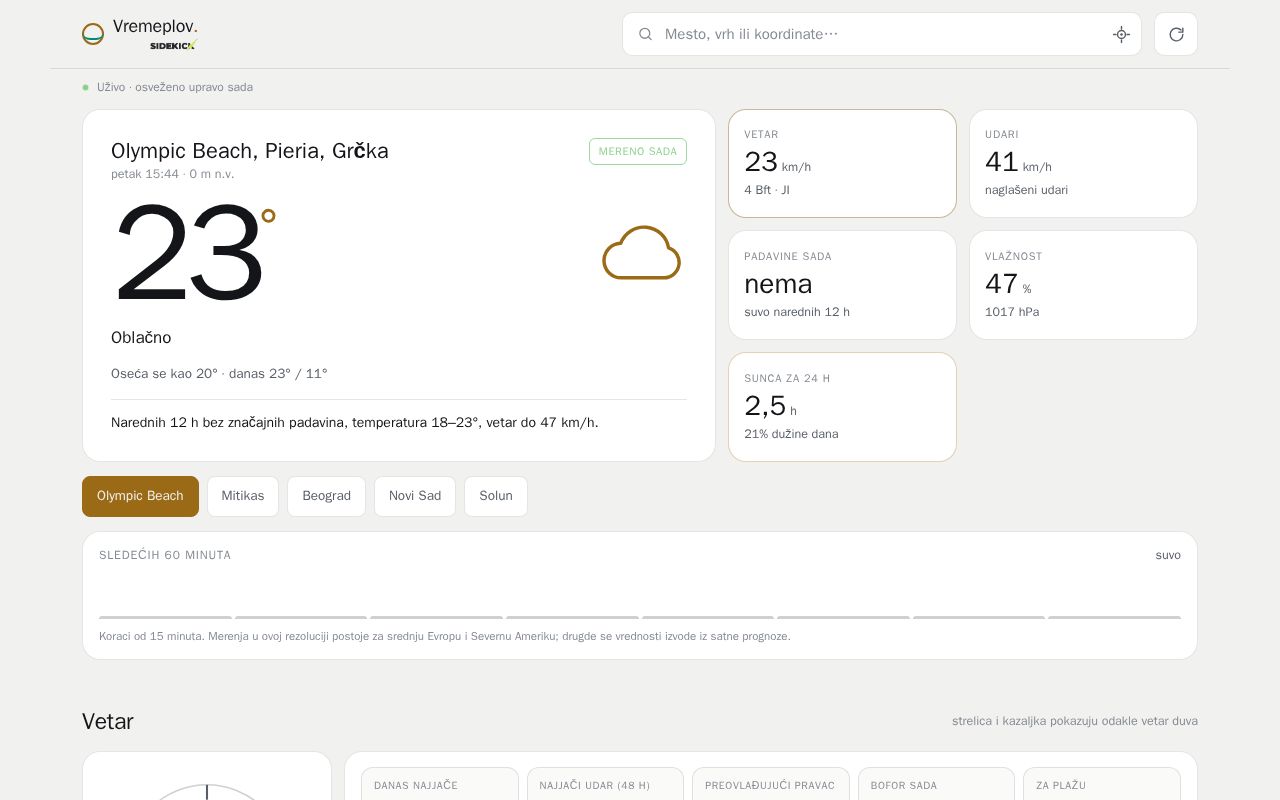
Task: Open the Sunca za 24 h card
Action: pos(842,407)
